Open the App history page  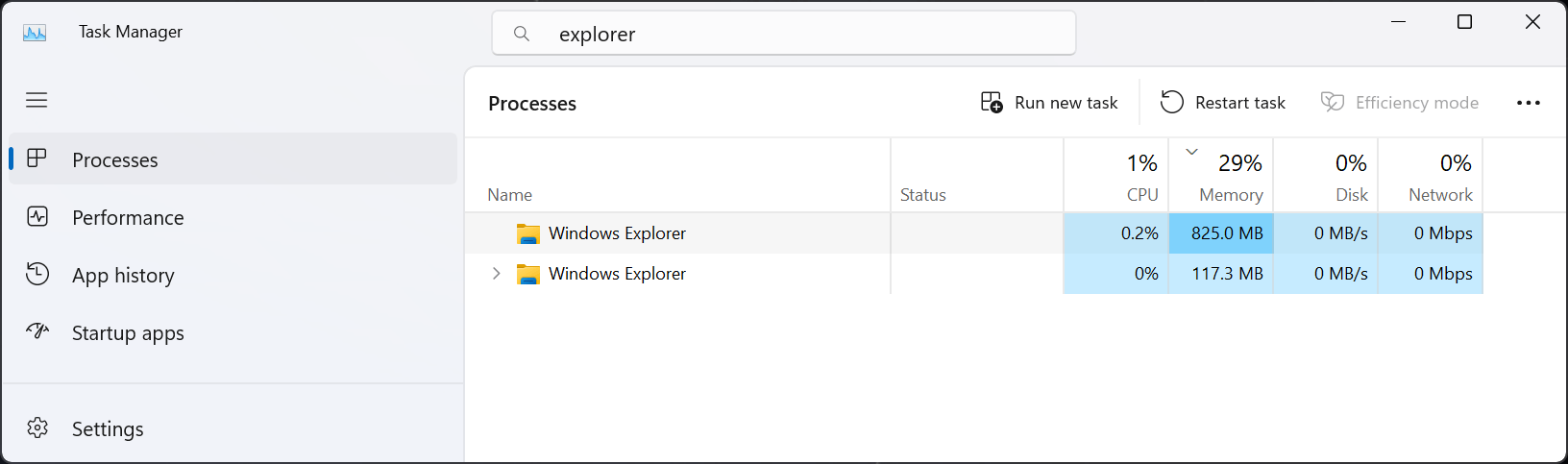pyautogui.click(x=233, y=275)
